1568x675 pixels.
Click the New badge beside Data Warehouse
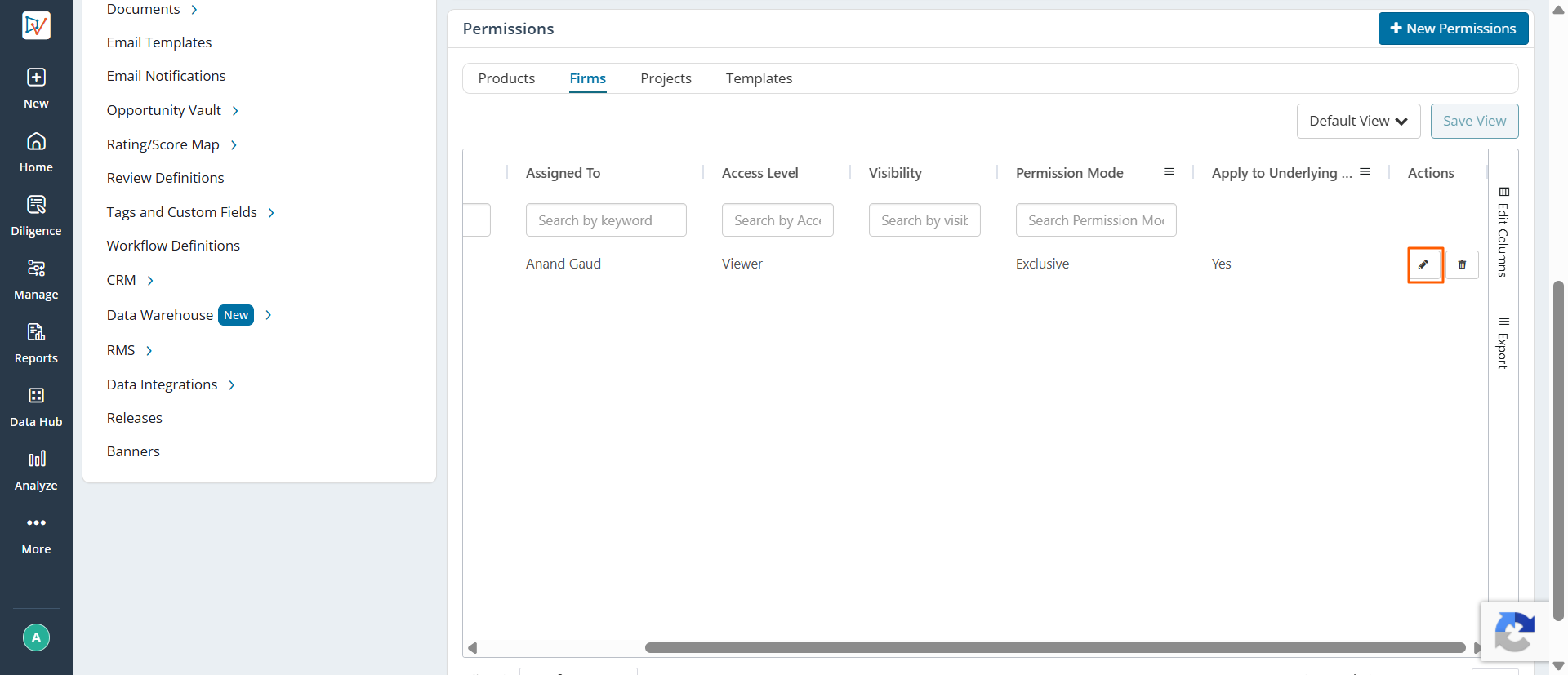coord(236,315)
